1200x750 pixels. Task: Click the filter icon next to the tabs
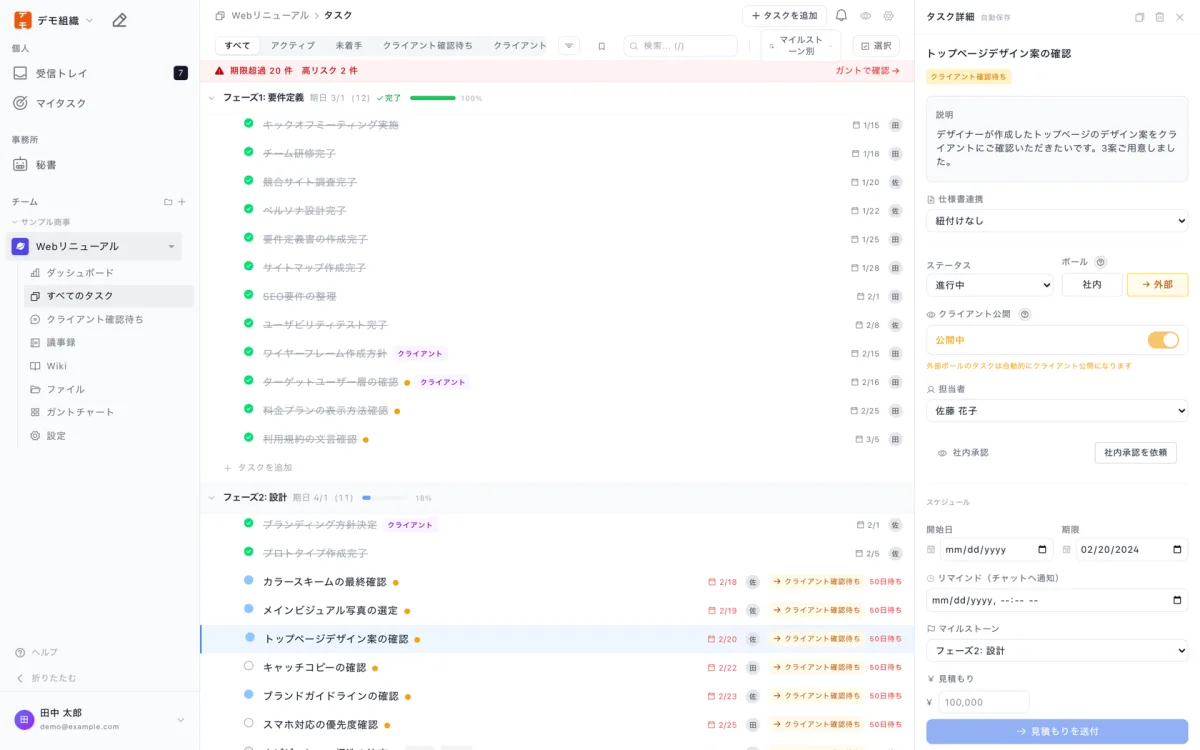(x=569, y=46)
